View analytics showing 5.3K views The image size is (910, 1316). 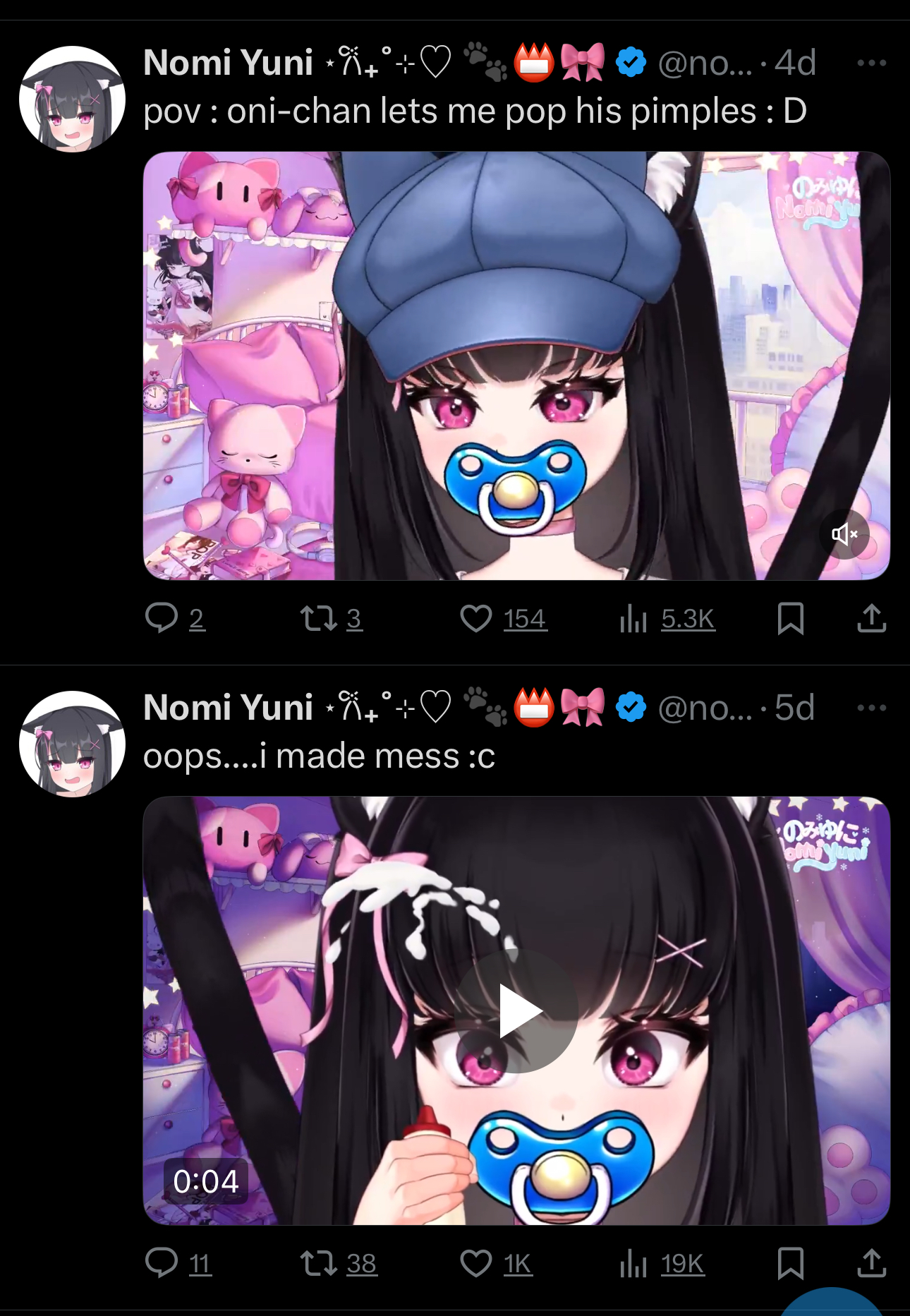(667, 618)
